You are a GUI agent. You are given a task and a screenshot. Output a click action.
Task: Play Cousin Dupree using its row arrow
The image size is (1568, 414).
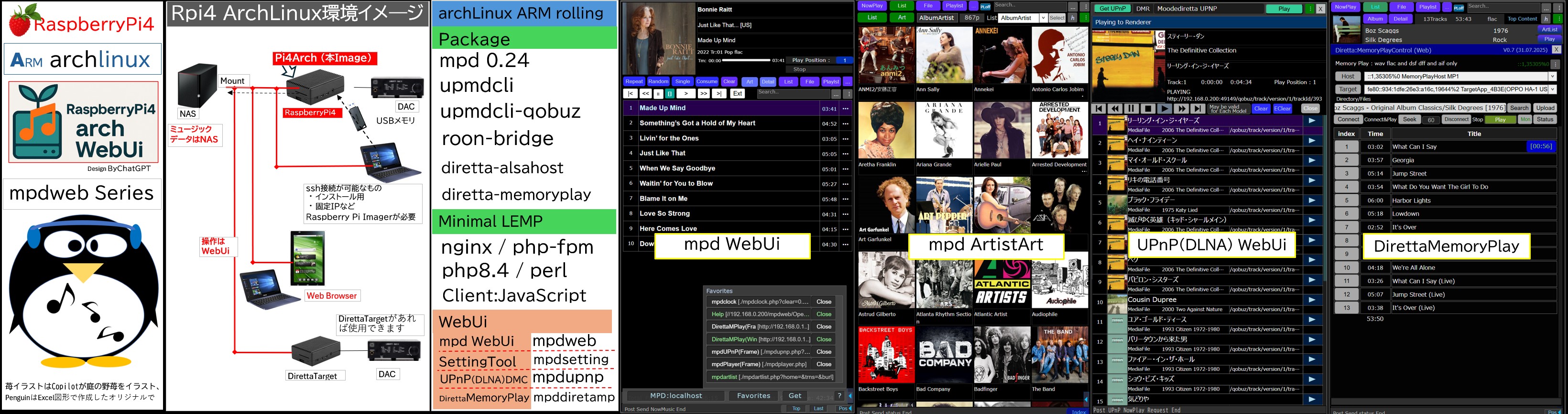click(x=1312, y=300)
